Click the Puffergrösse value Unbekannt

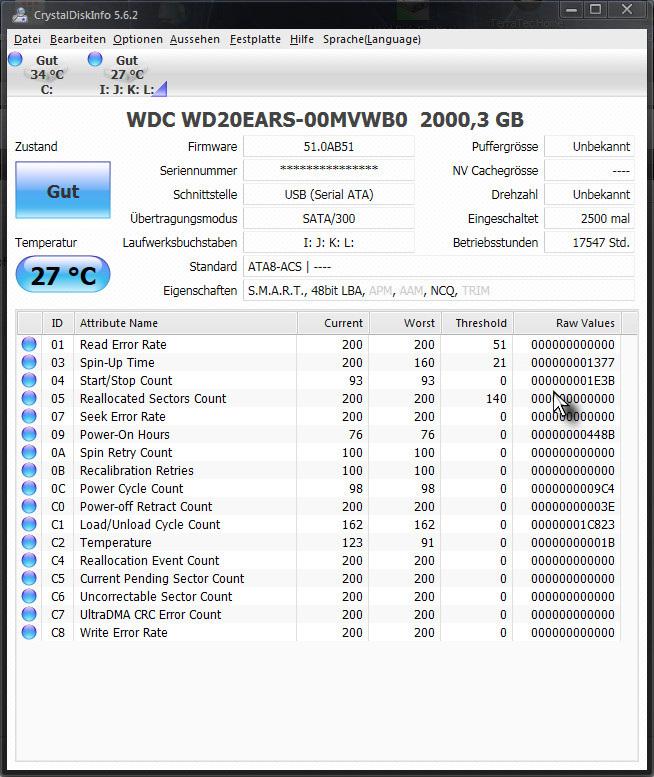[589, 147]
